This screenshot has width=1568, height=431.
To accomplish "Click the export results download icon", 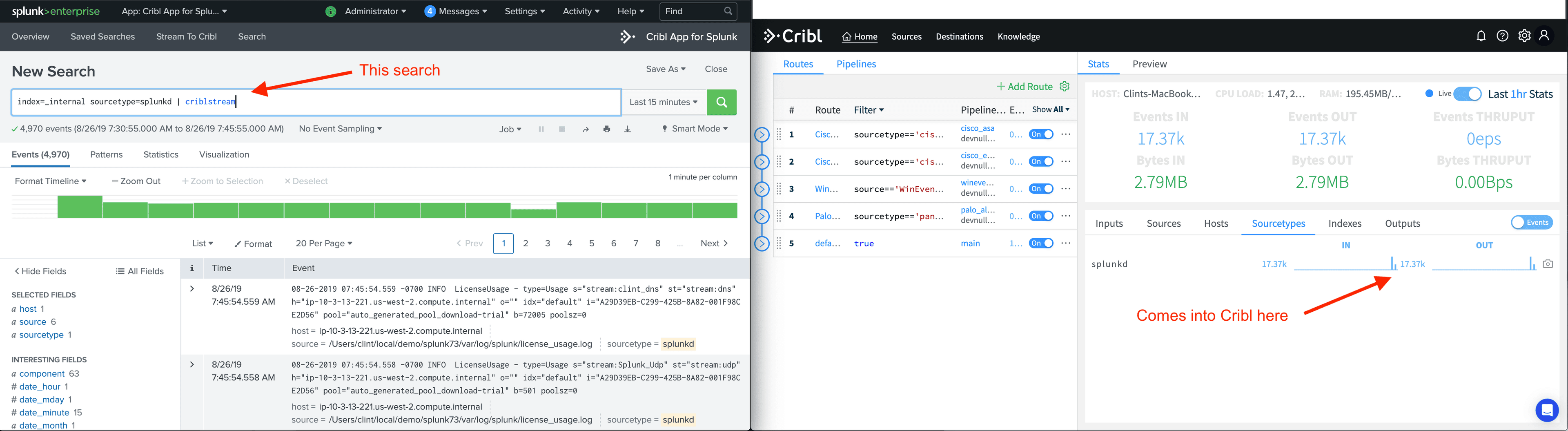I will [628, 129].
